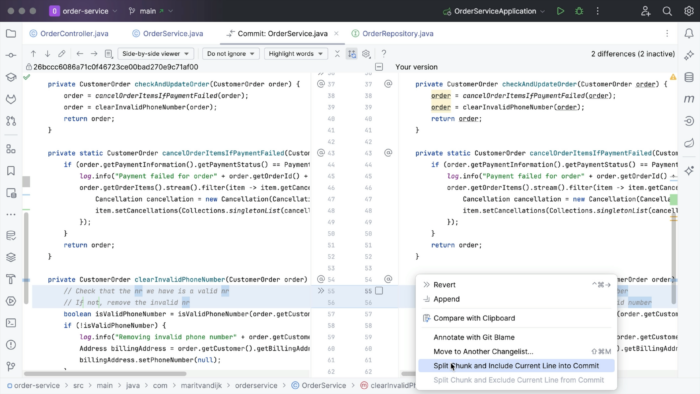Switch to the OrderRepository.java tab
The width and height of the screenshot is (700, 394).
pyautogui.click(x=392, y=33)
